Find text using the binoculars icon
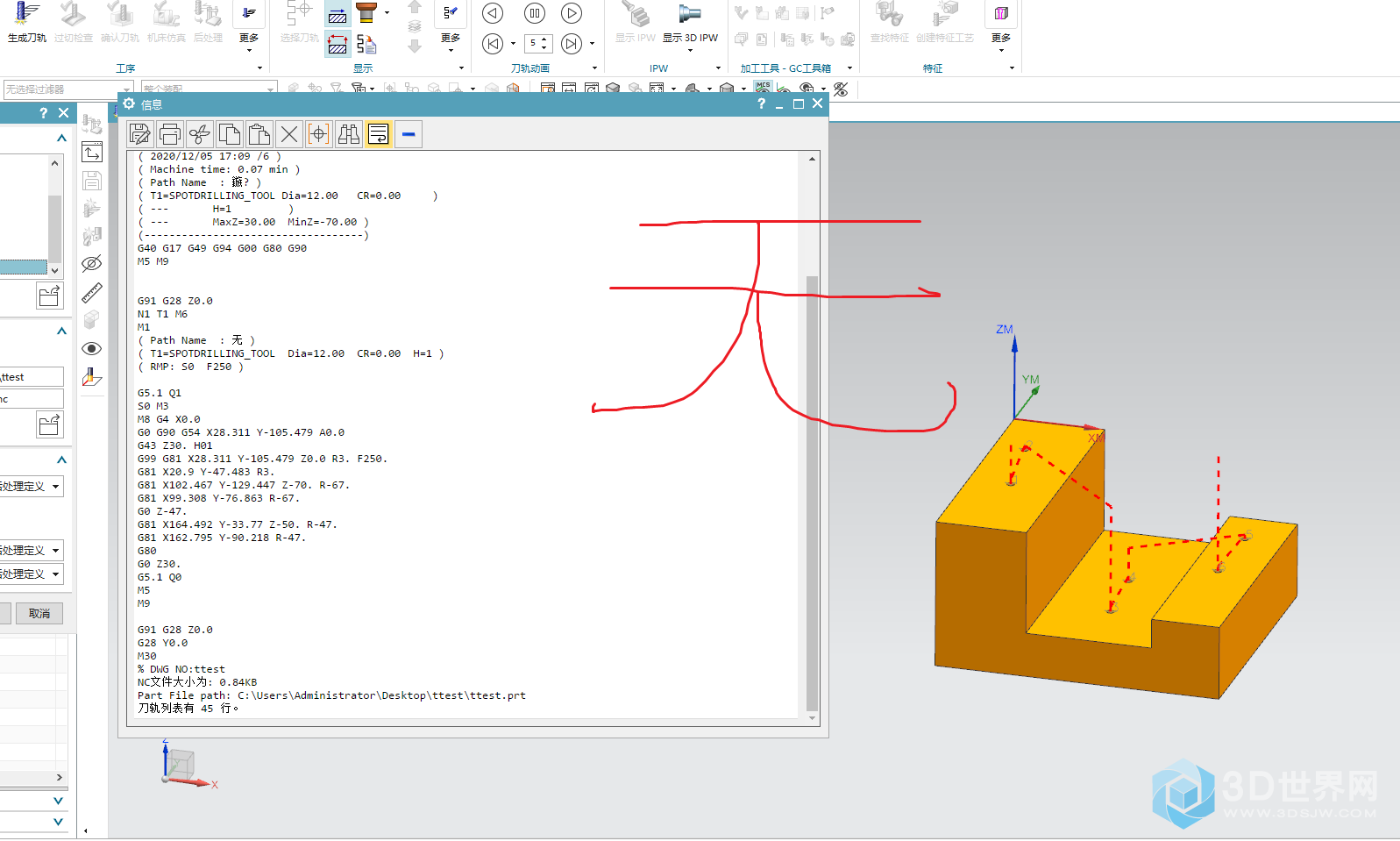 [349, 134]
